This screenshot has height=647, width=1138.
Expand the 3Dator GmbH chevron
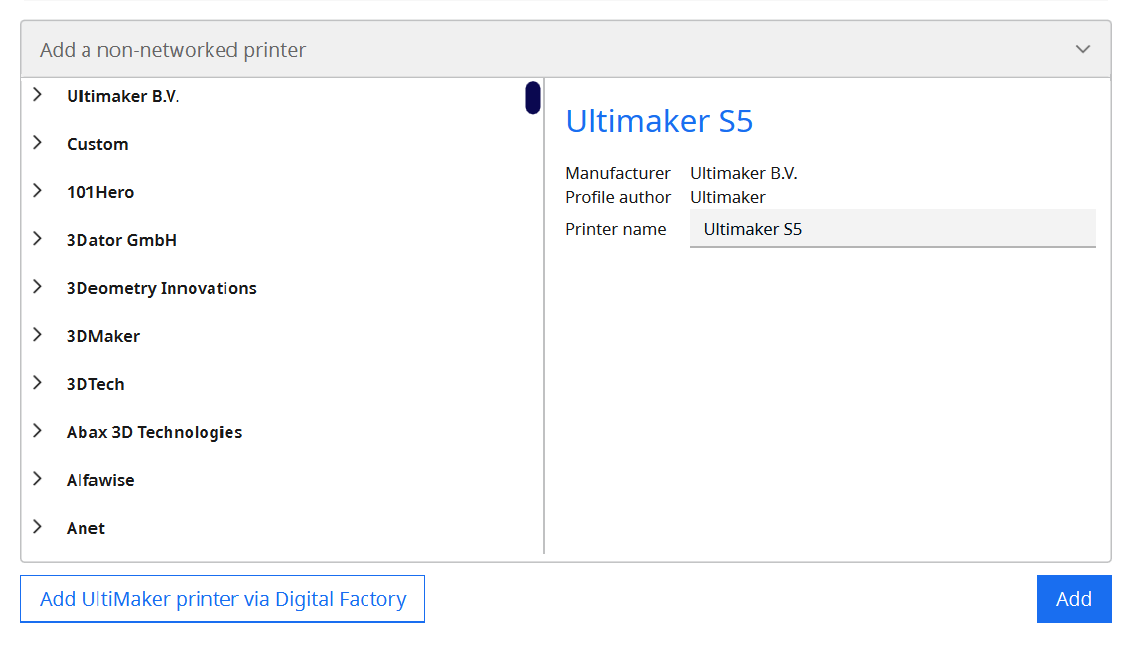tap(38, 239)
